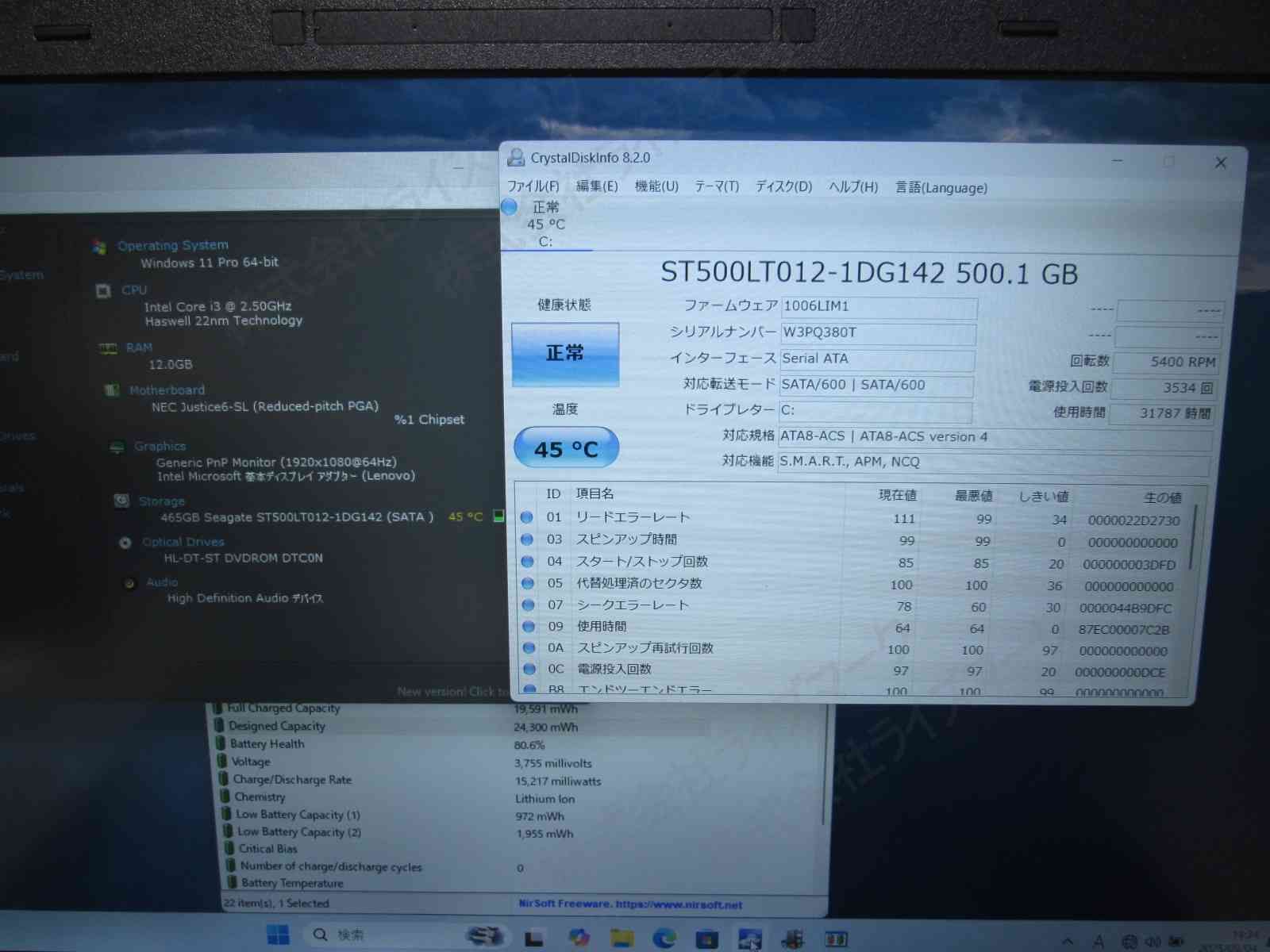Select the C: drive status indicator at top
Image resolution: width=1270 pixels, height=952 pixels.
click(545, 225)
